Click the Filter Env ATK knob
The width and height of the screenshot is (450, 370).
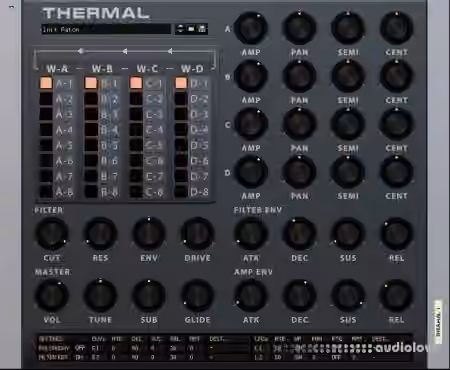(251, 234)
